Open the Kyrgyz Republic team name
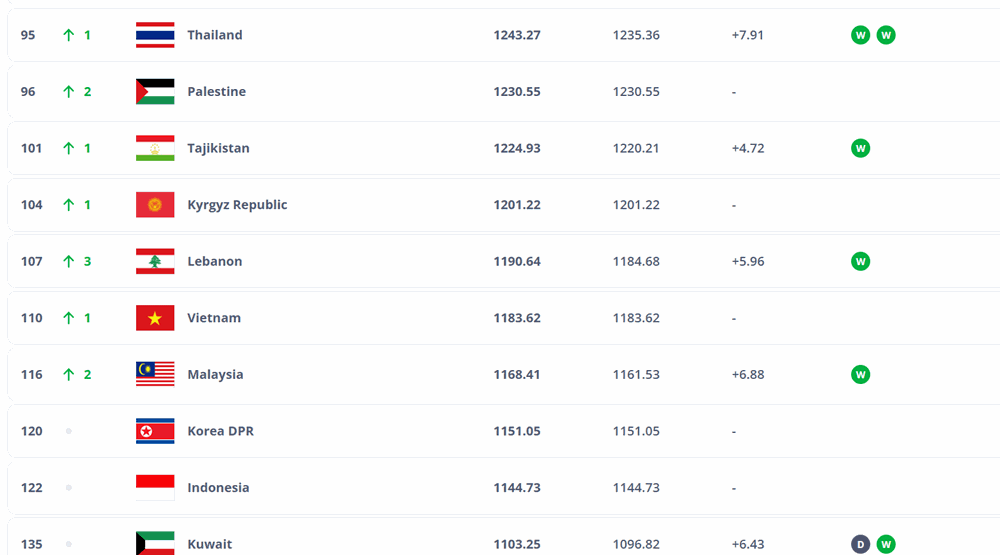1000x555 pixels. point(237,205)
